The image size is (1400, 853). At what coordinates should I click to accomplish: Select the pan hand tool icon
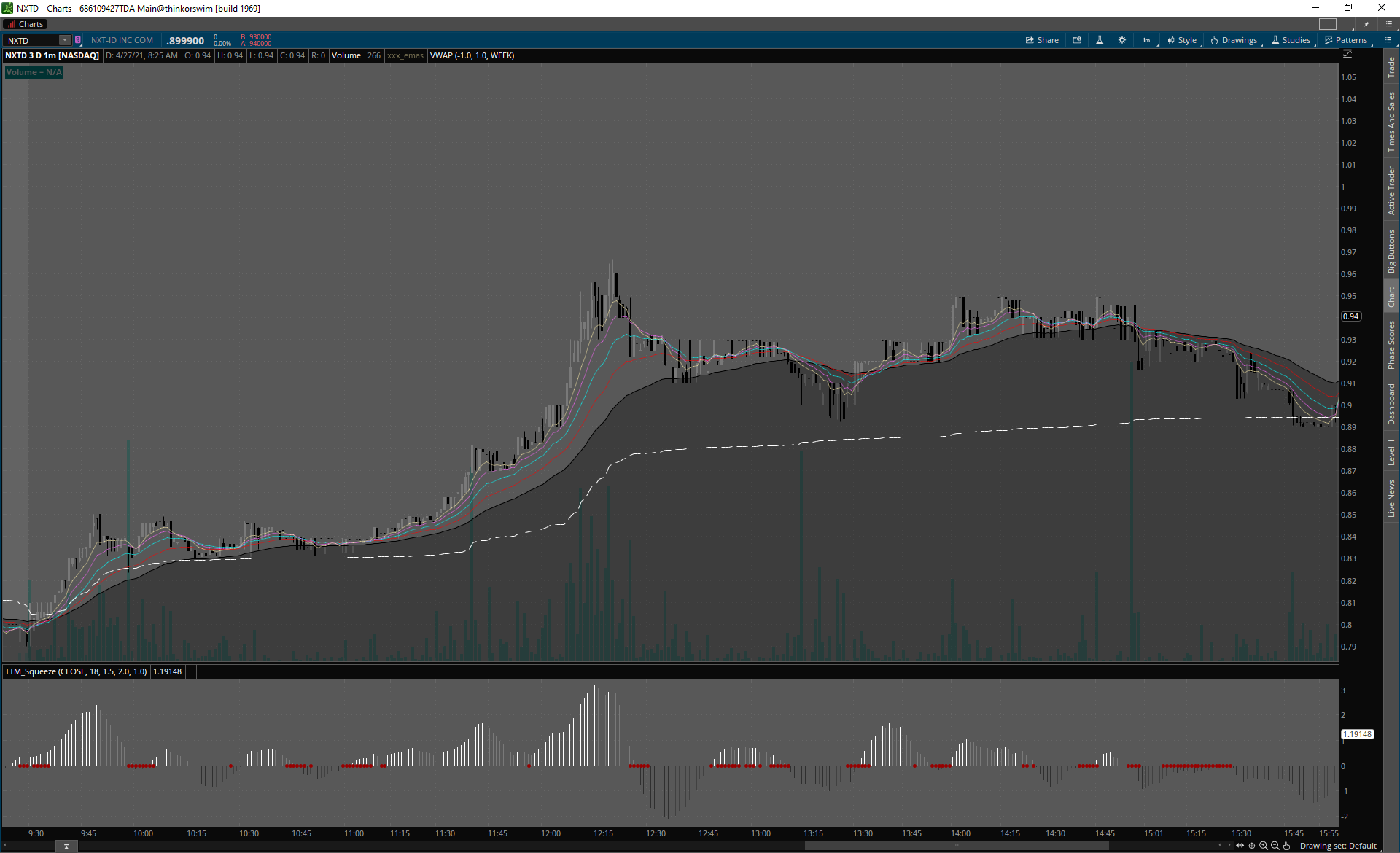[1286, 846]
